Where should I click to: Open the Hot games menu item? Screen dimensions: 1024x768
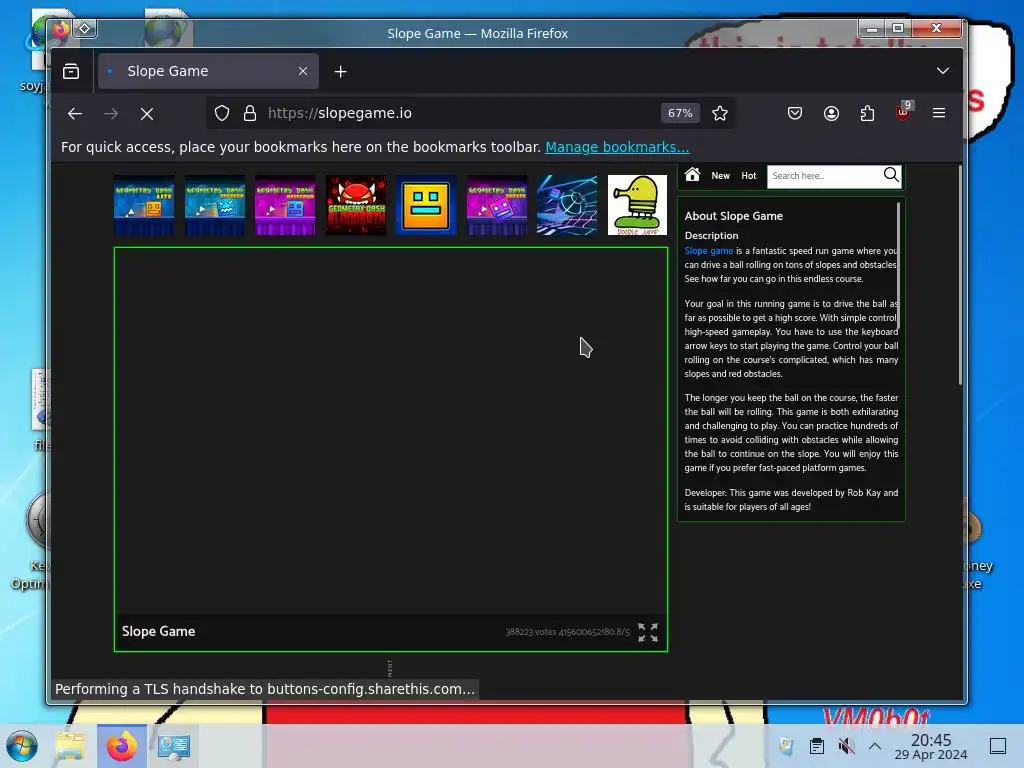tap(748, 176)
